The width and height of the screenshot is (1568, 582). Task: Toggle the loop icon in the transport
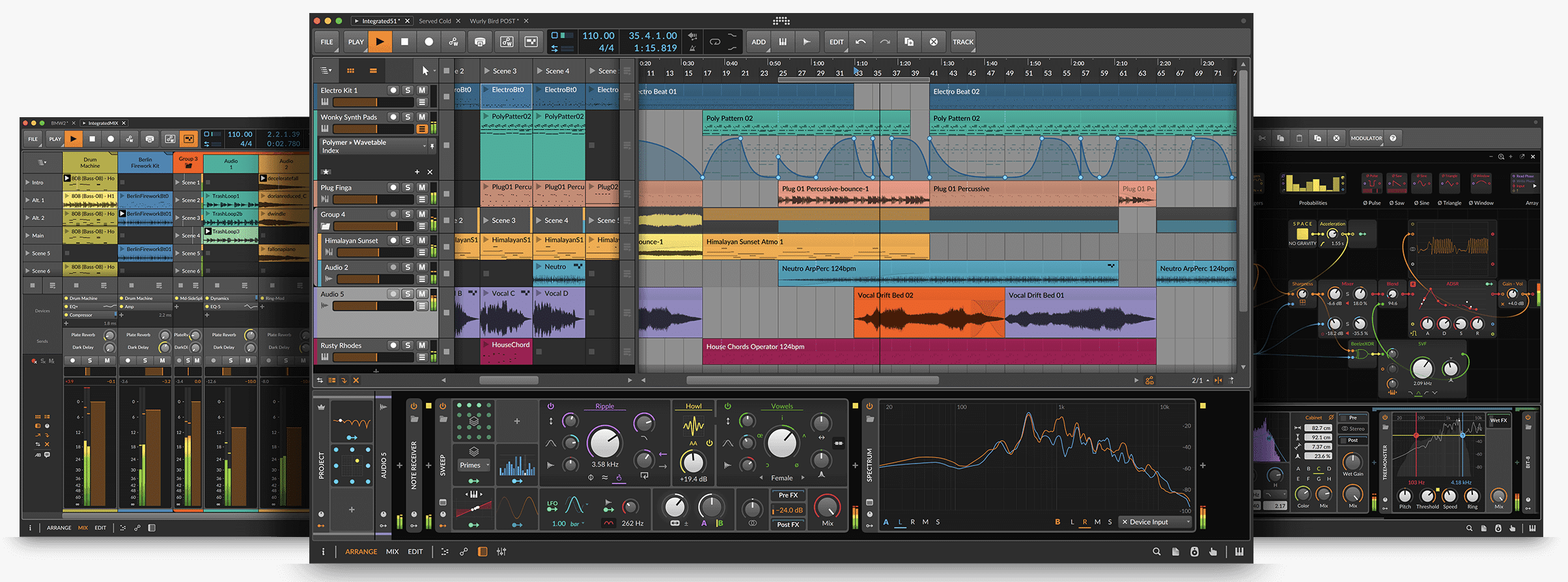[715, 42]
